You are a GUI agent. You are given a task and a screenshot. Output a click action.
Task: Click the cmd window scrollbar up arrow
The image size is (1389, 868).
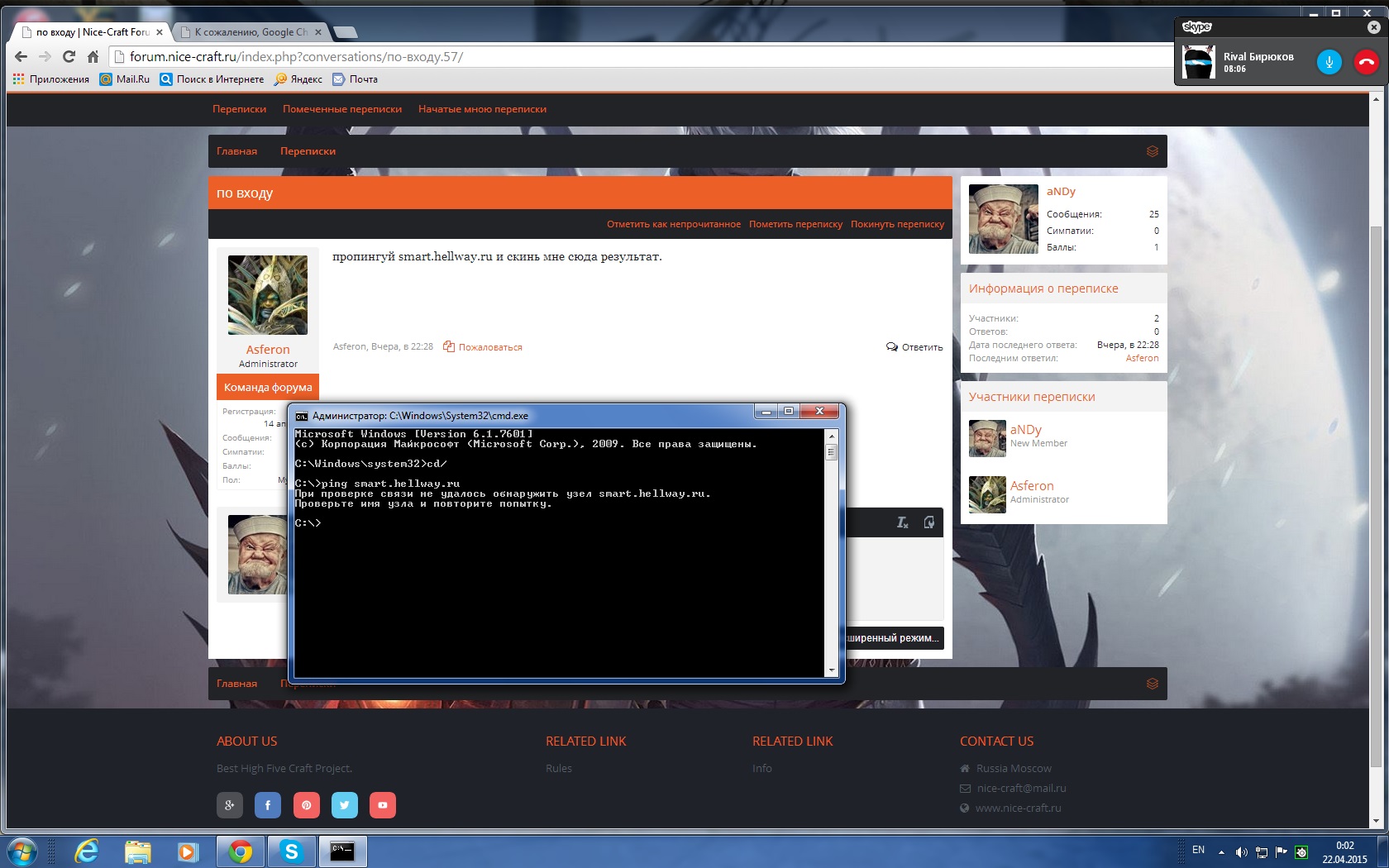831,436
